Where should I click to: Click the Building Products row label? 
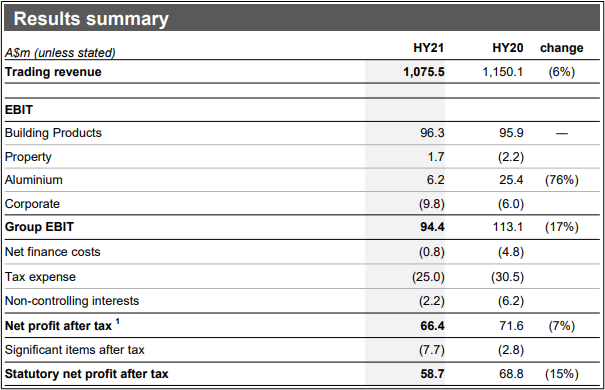coord(53,133)
